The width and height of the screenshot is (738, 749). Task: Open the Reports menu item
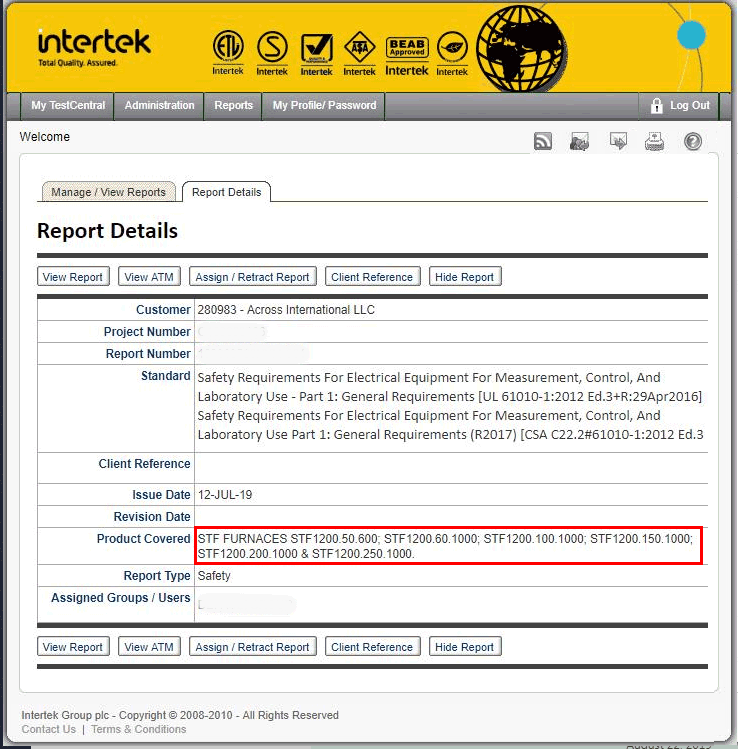point(233,106)
